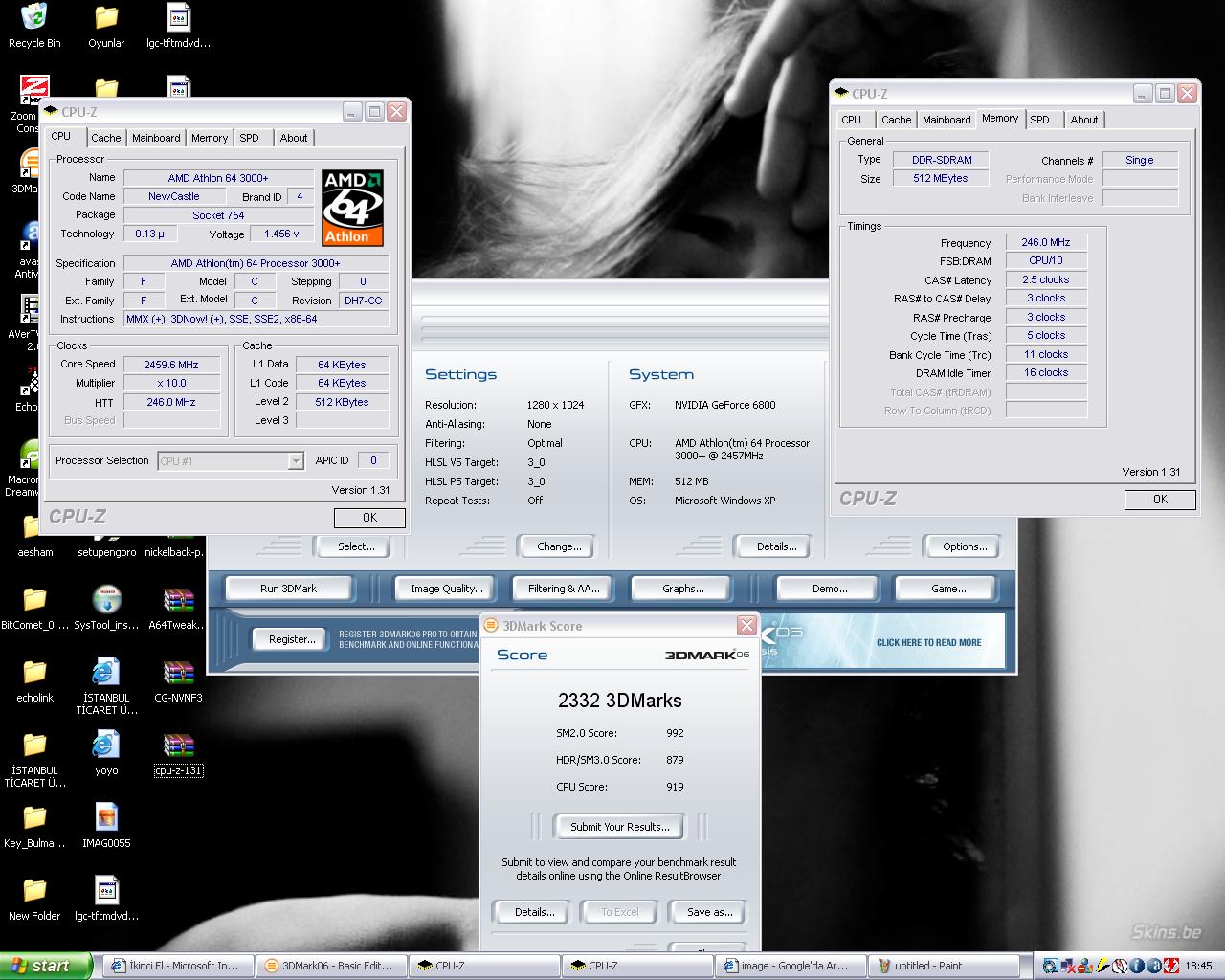Viewport: 1225px width, 980px height.
Task: Click the 2332 3DMarks score text
Action: click(x=620, y=701)
